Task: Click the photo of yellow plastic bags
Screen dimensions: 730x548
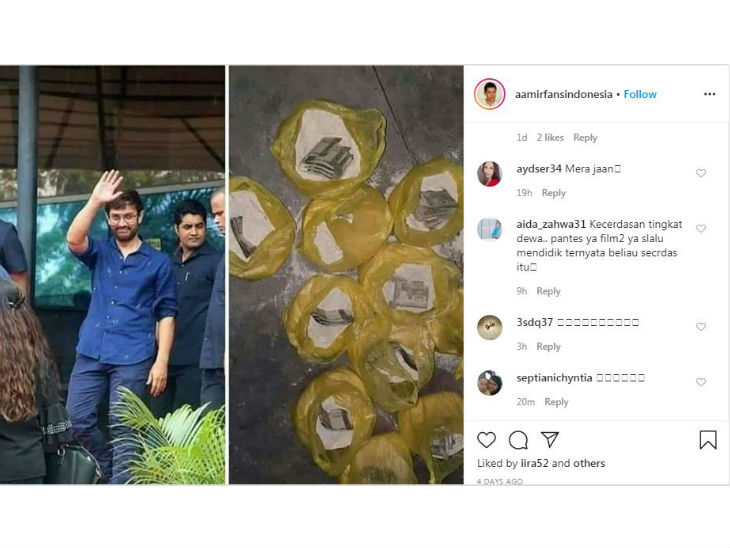Action: point(346,275)
